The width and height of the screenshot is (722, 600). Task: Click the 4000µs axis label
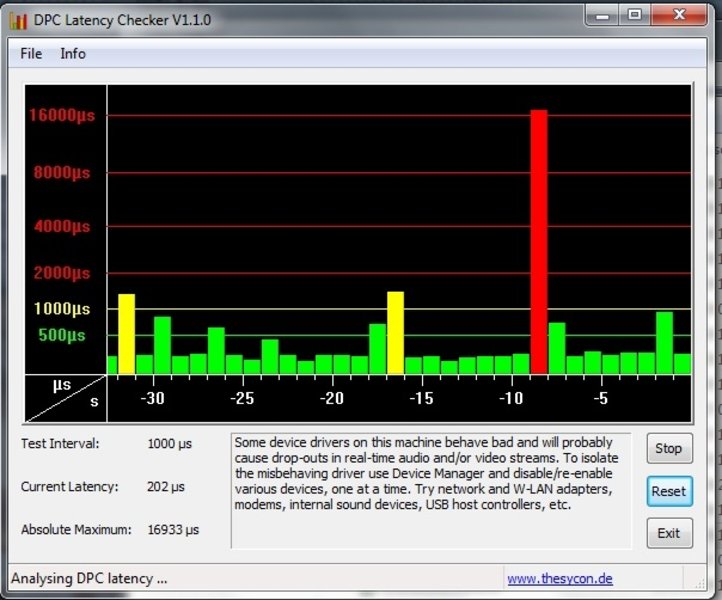[62, 227]
